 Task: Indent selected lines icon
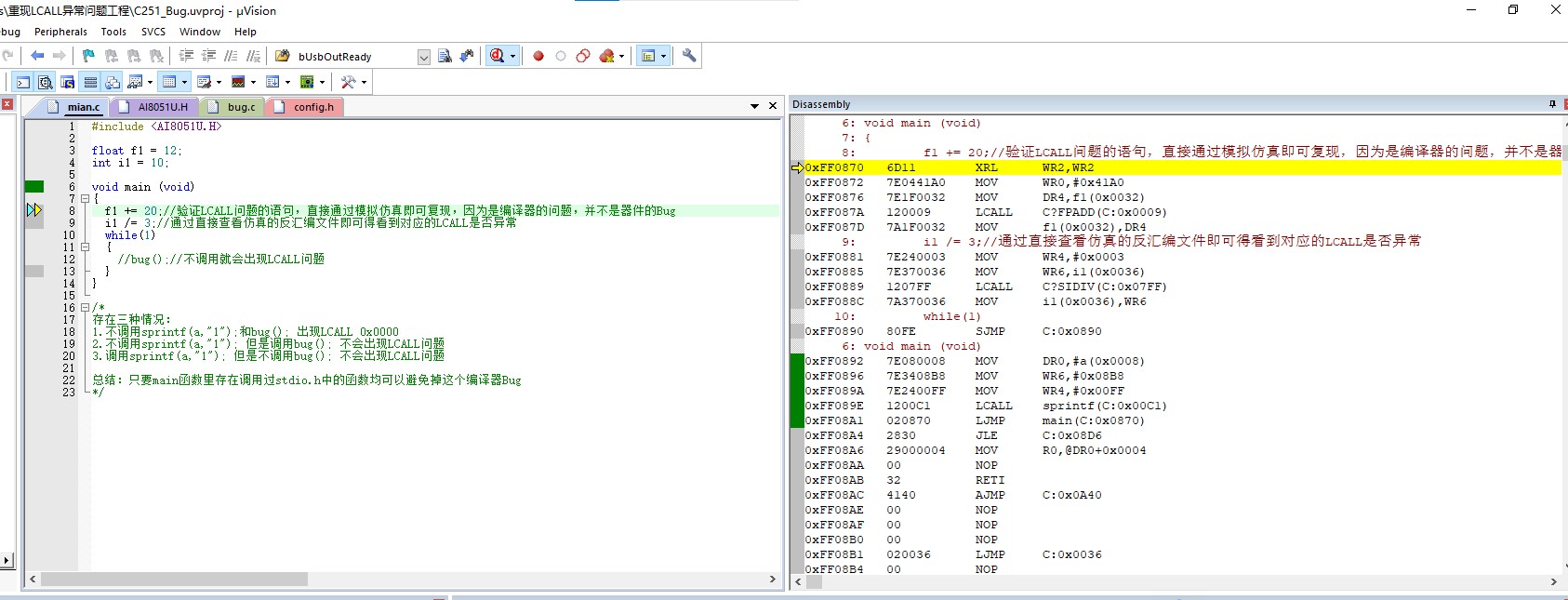pyautogui.click(x=186, y=56)
